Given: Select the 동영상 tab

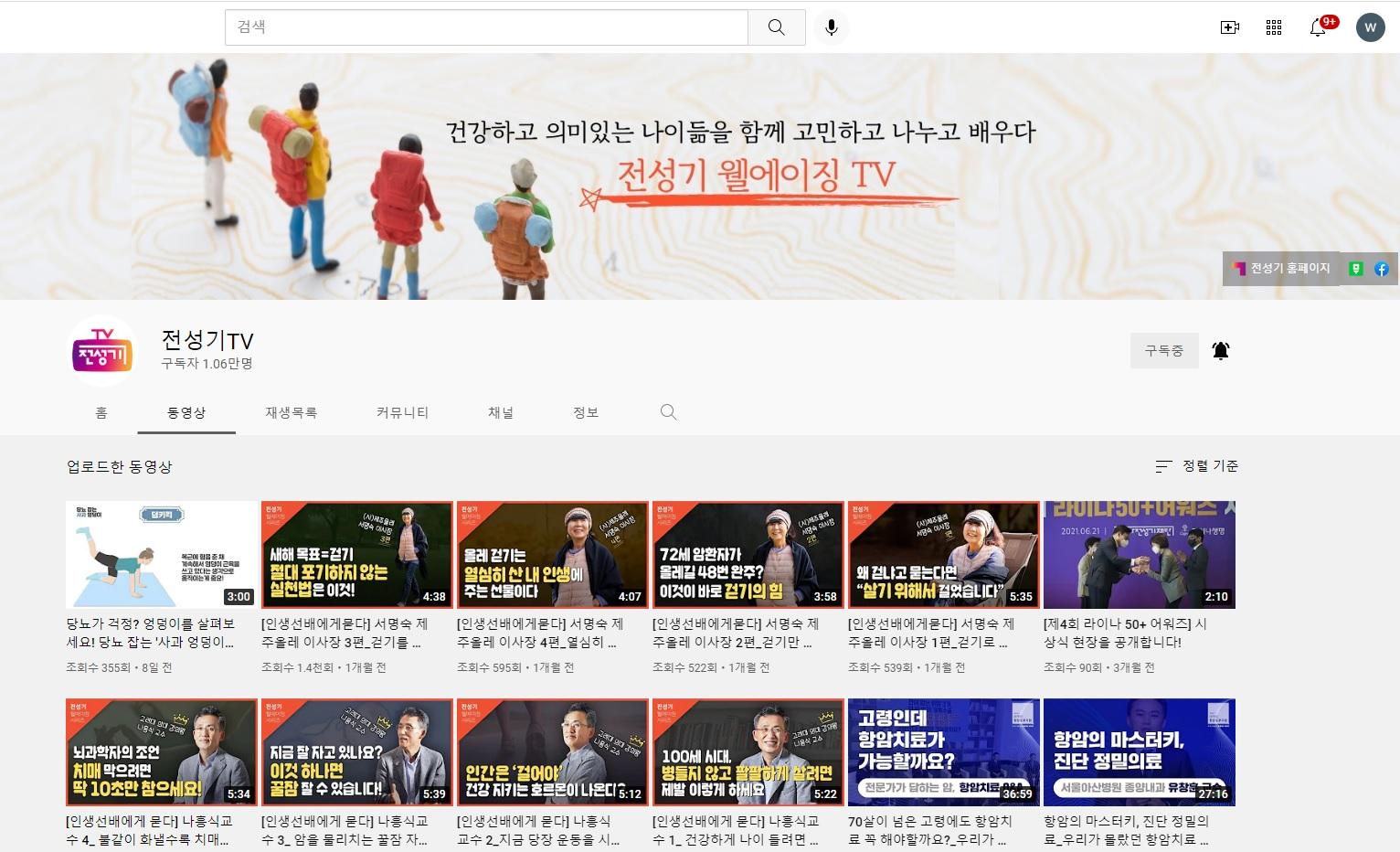Looking at the screenshot, I should 186,412.
